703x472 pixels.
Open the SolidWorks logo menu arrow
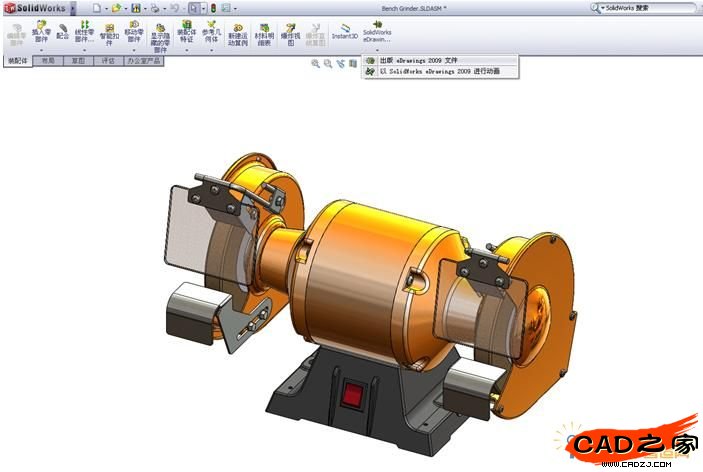pyautogui.click(x=73, y=7)
